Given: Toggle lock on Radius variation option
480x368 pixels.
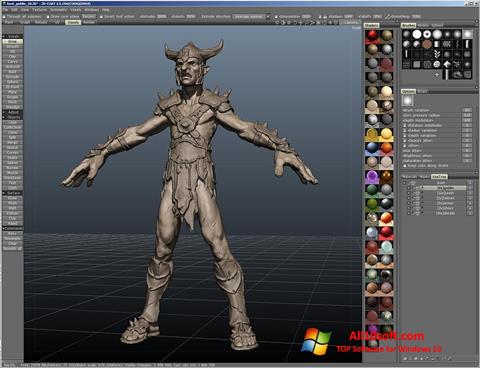Looking at the screenshot, I should [405, 131].
